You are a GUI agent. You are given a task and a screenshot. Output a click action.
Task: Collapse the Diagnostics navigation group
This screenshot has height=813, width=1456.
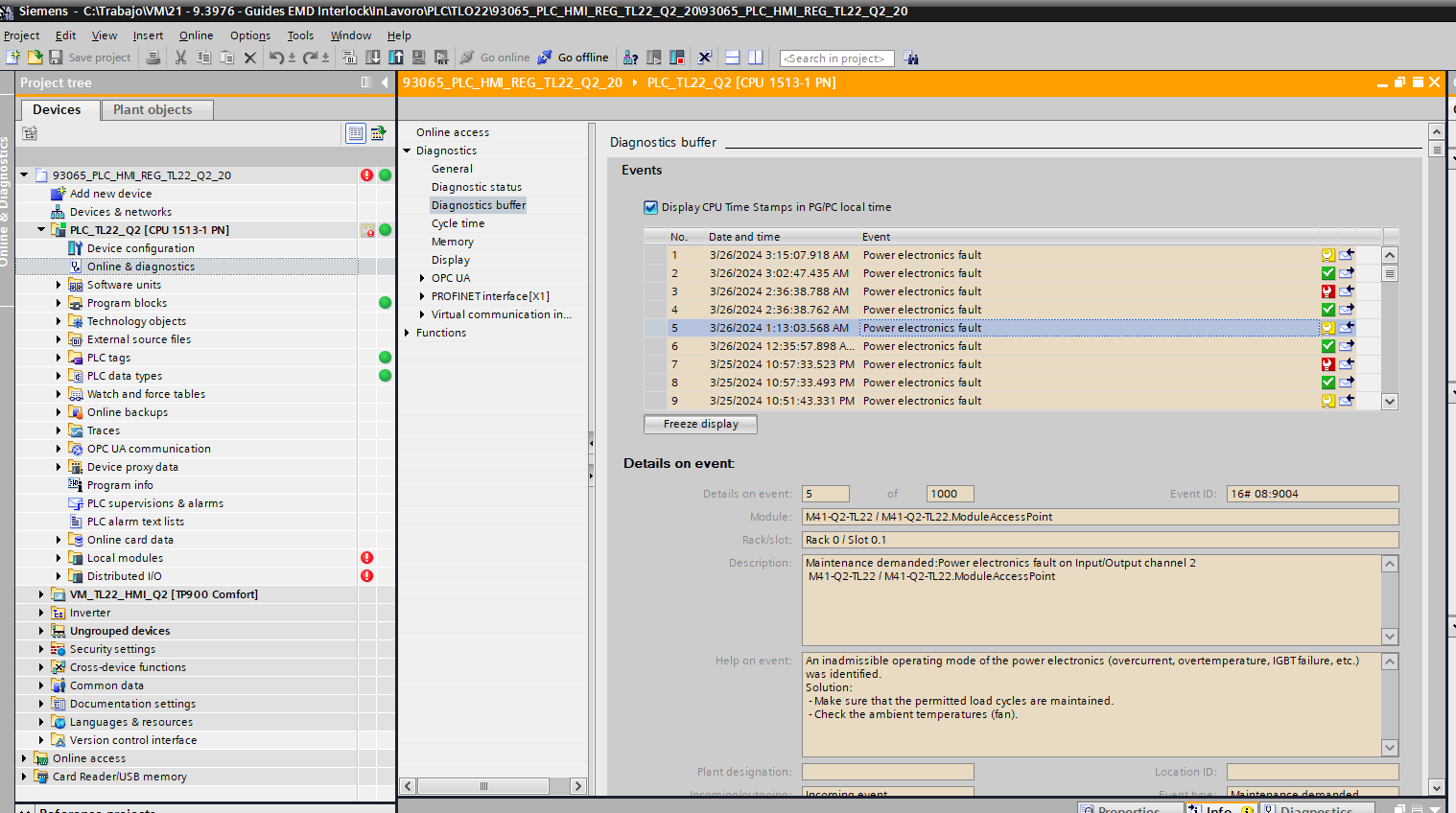tap(407, 151)
